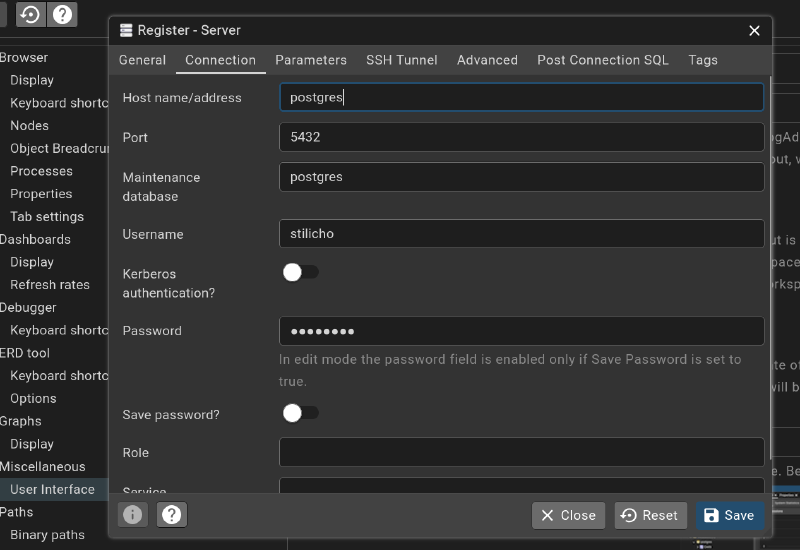This screenshot has width=800, height=550.
Task: Click the Reset button
Action: click(650, 515)
